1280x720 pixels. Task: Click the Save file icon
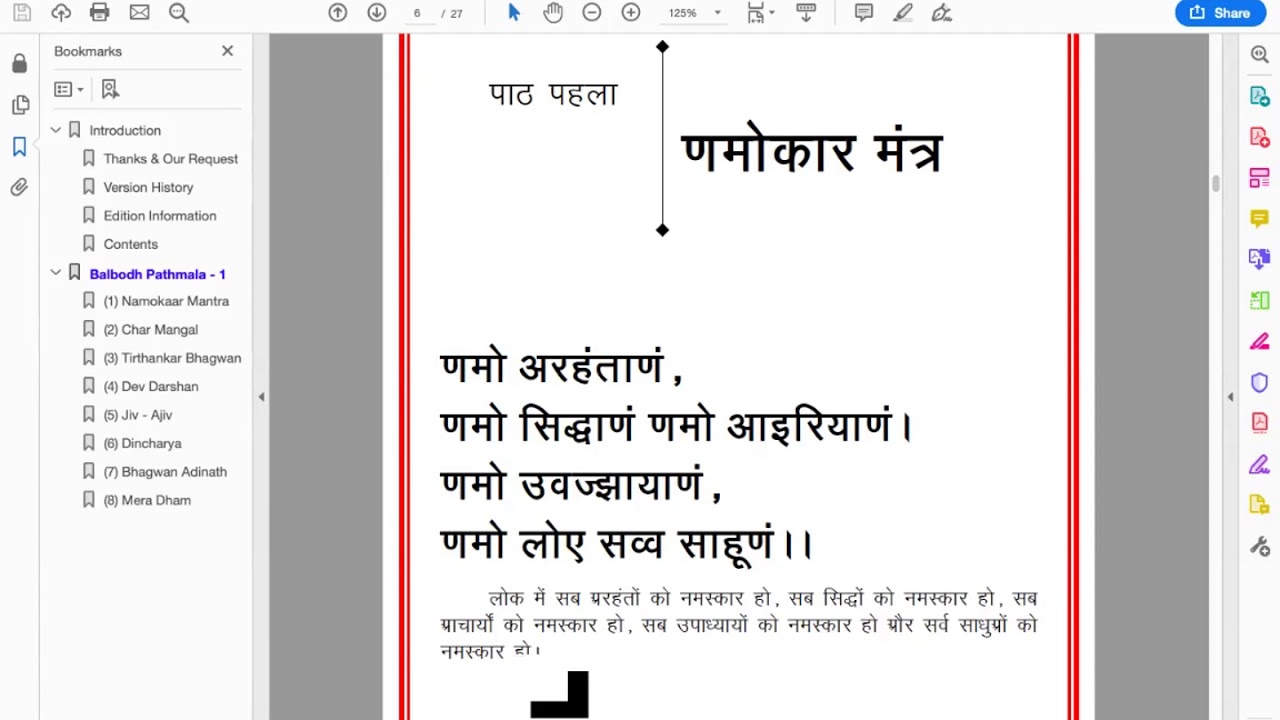[x=21, y=13]
